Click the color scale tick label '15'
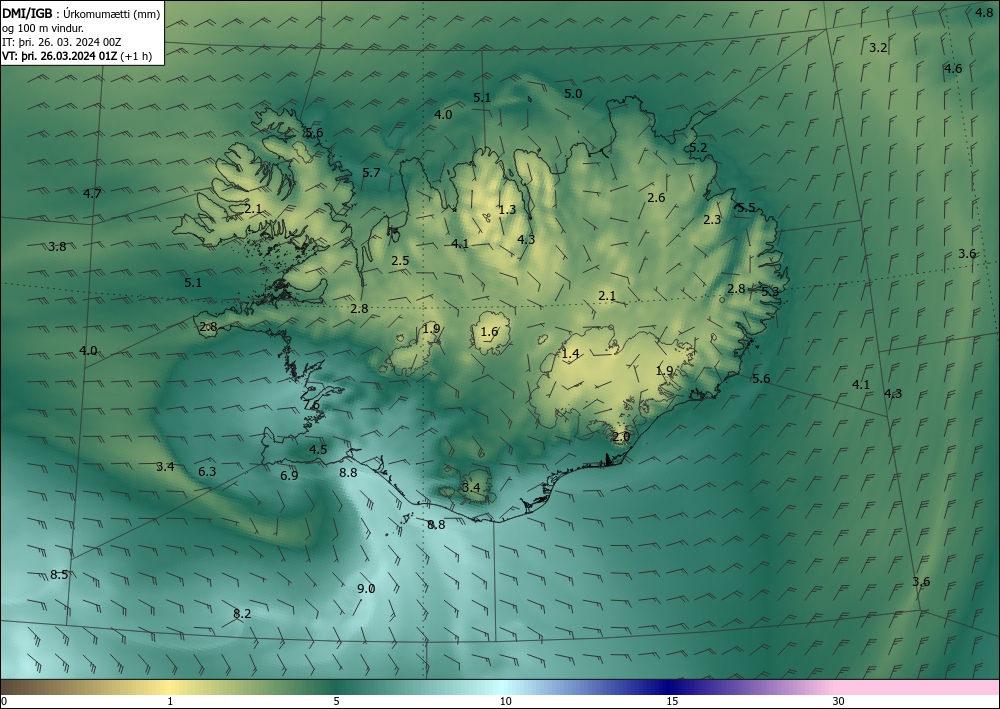Image resolution: width=1000 pixels, height=709 pixels. 672,702
